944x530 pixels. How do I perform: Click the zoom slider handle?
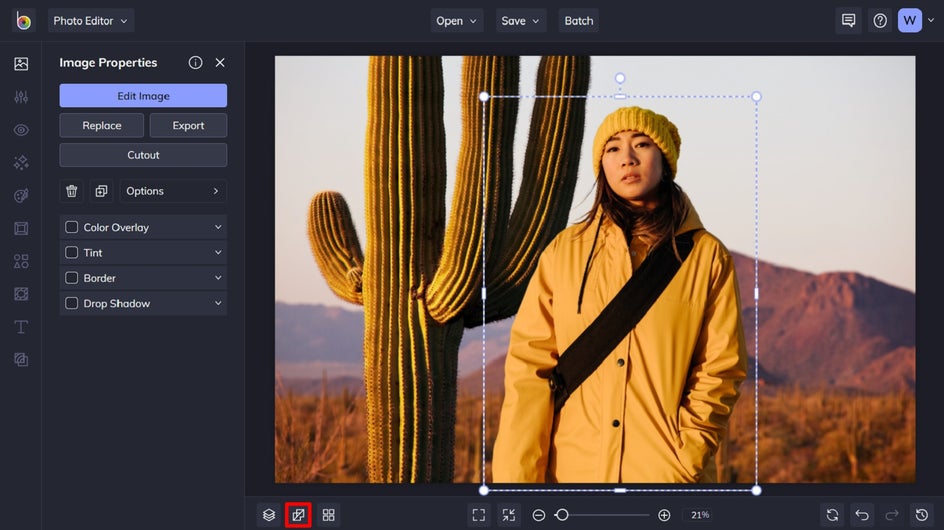(562, 515)
